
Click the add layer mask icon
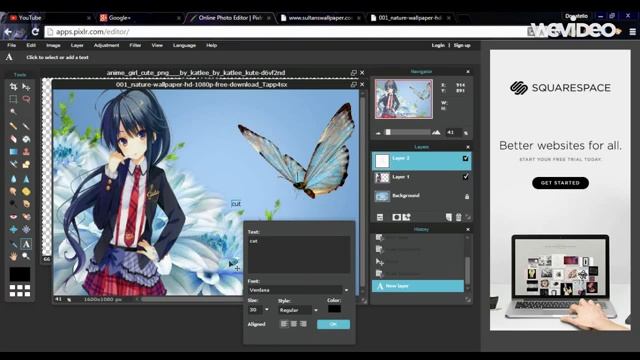396,217
